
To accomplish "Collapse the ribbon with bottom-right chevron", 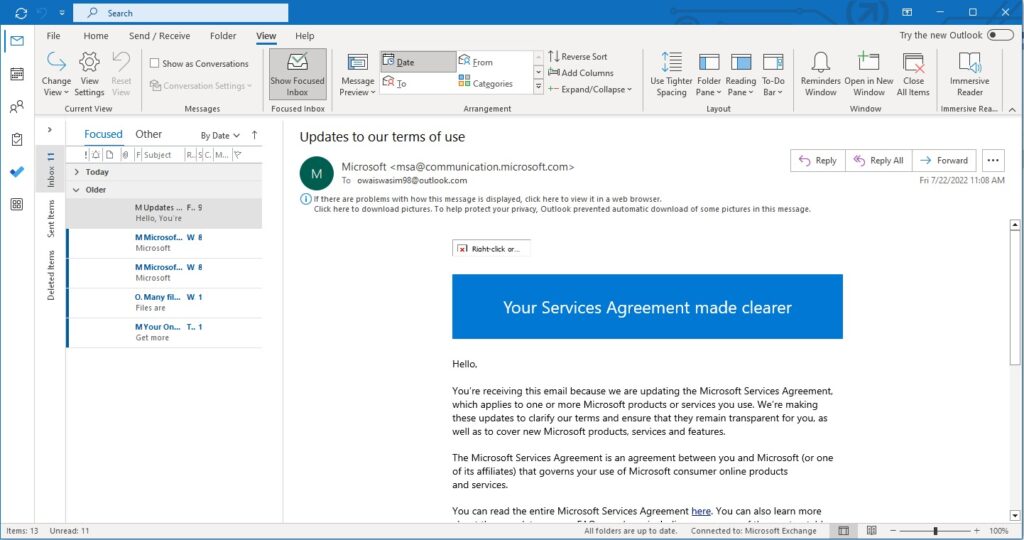I will point(1012,109).
